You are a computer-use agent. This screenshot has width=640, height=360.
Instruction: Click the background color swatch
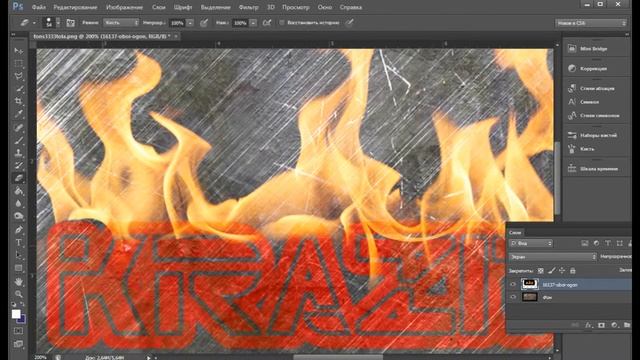click(22, 320)
